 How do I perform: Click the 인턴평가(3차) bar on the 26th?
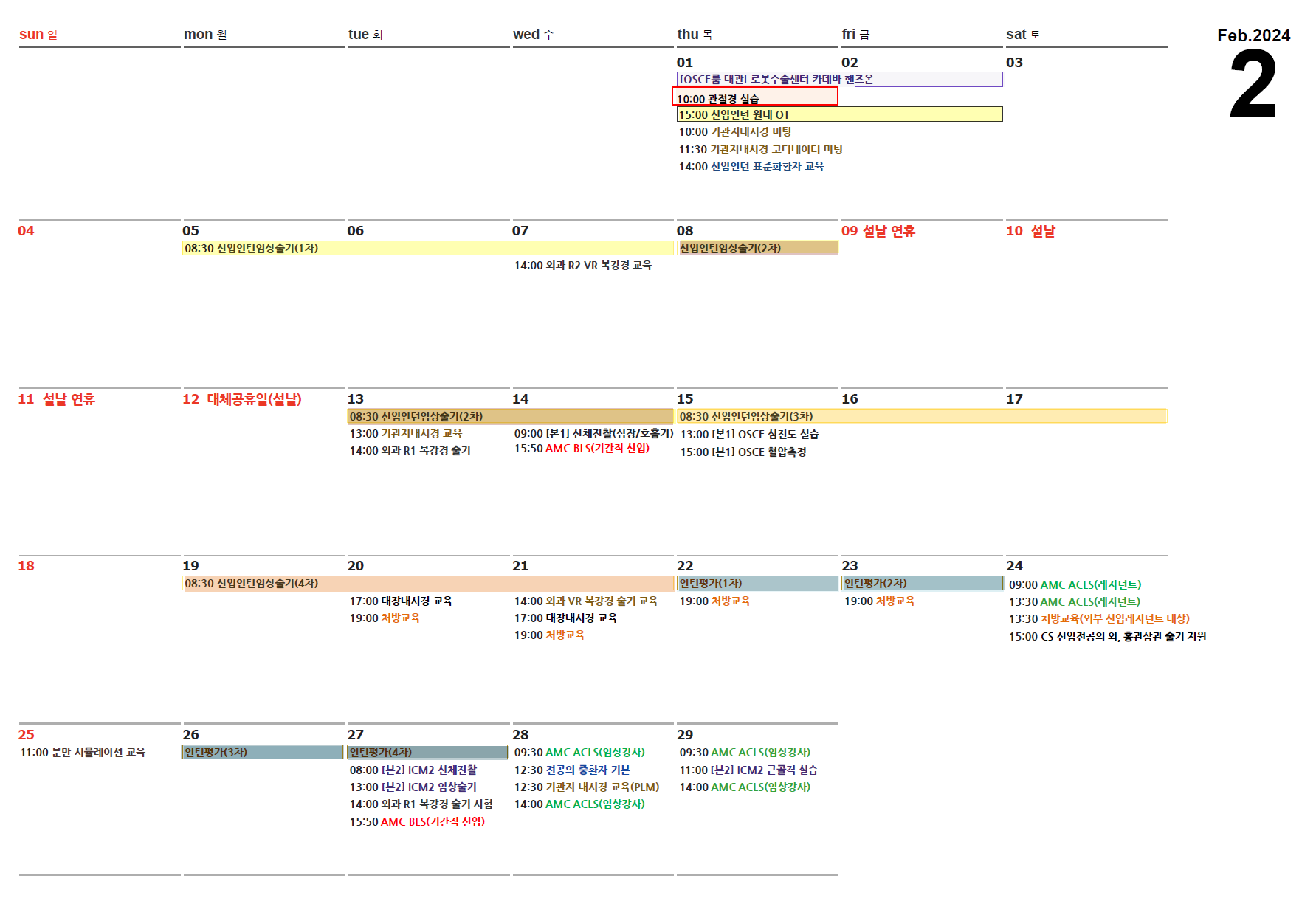262,753
